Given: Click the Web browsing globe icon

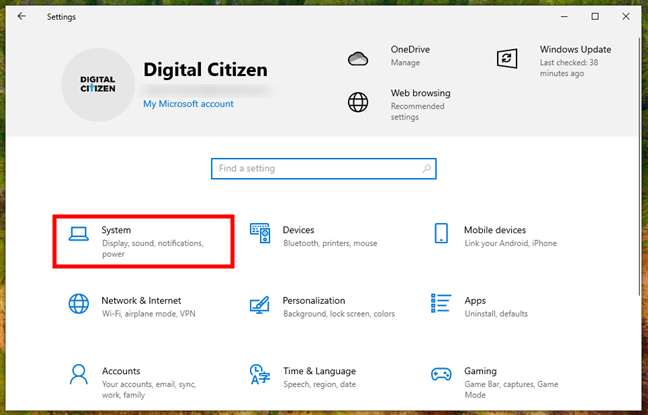Looking at the screenshot, I should (358, 102).
